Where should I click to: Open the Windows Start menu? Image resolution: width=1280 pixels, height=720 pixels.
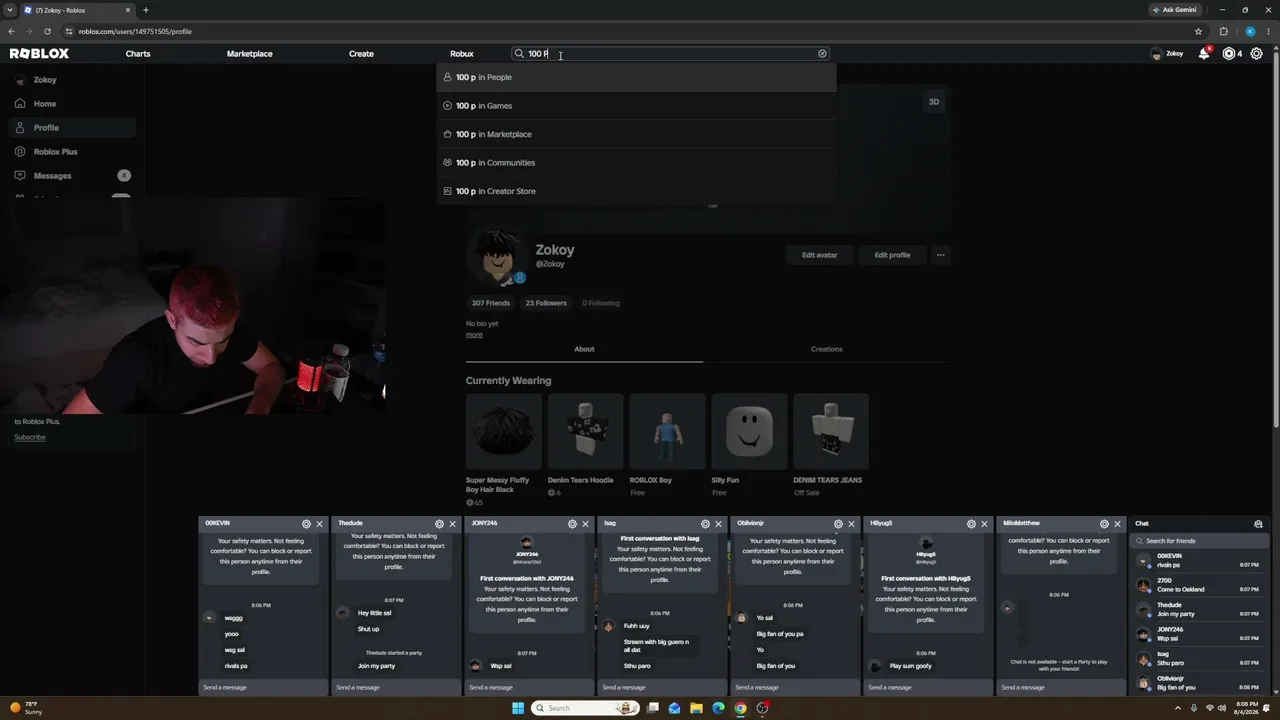point(518,708)
